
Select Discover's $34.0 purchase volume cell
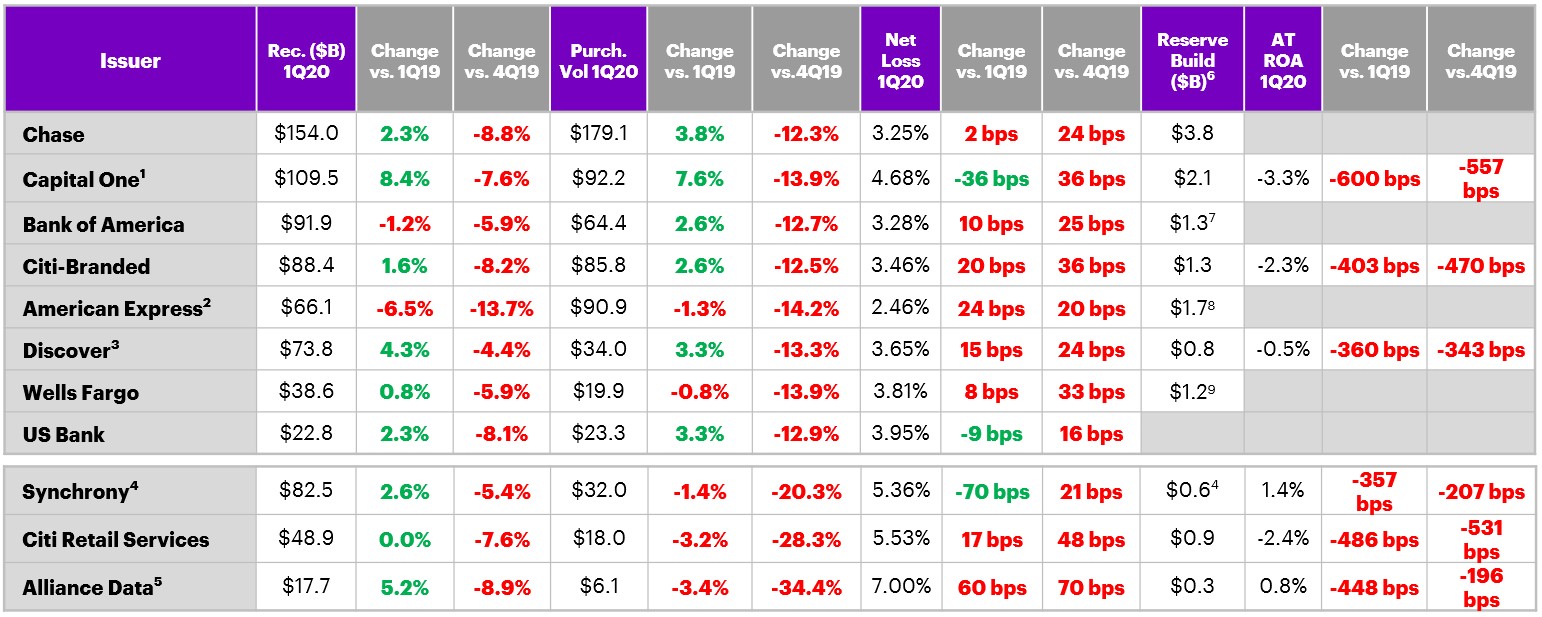pyautogui.click(x=598, y=350)
